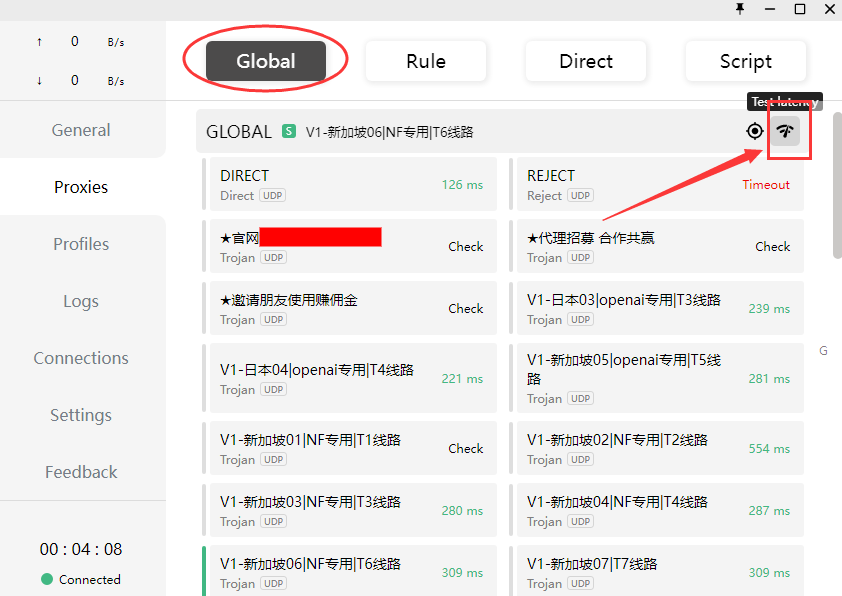Click Check on ★代理招募 合作共赢 node

(x=772, y=247)
